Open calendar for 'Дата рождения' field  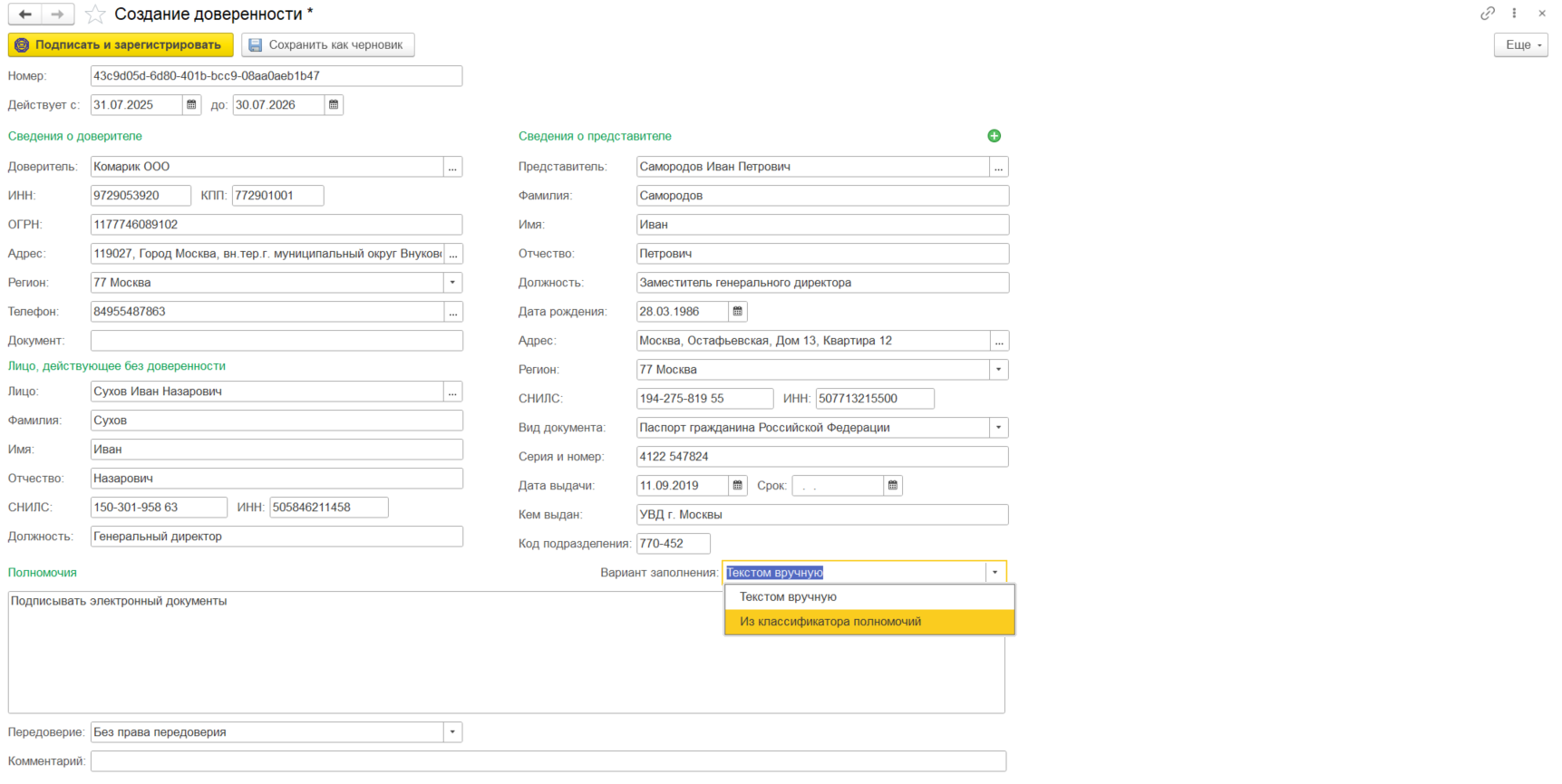[x=738, y=312]
